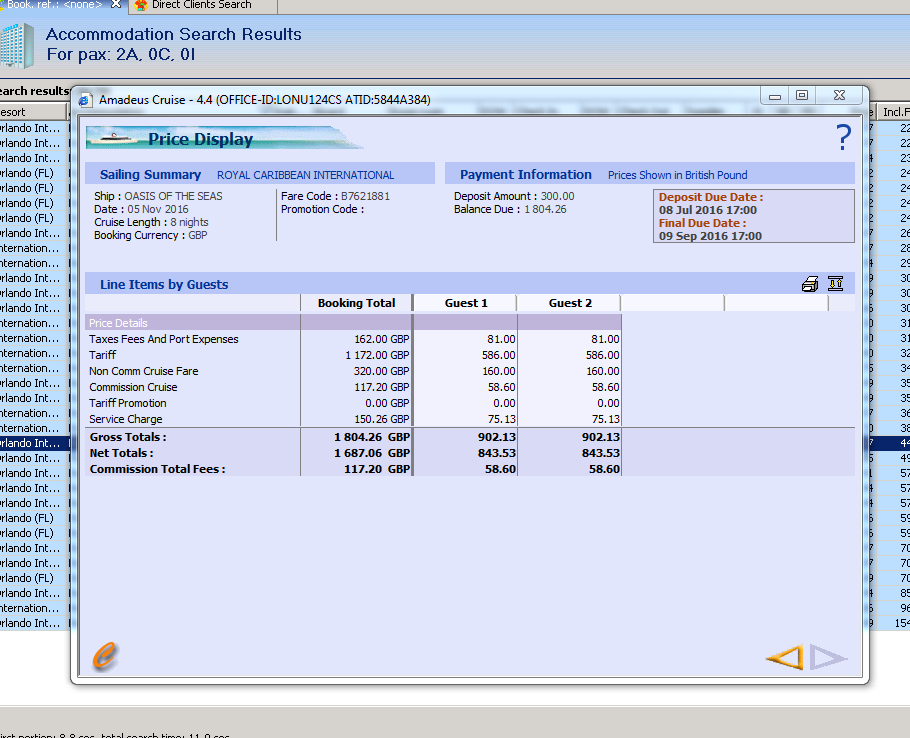Click the Resort column header in background list
The width and height of the screenshot is (910, 738).
[x=33, y=112]
